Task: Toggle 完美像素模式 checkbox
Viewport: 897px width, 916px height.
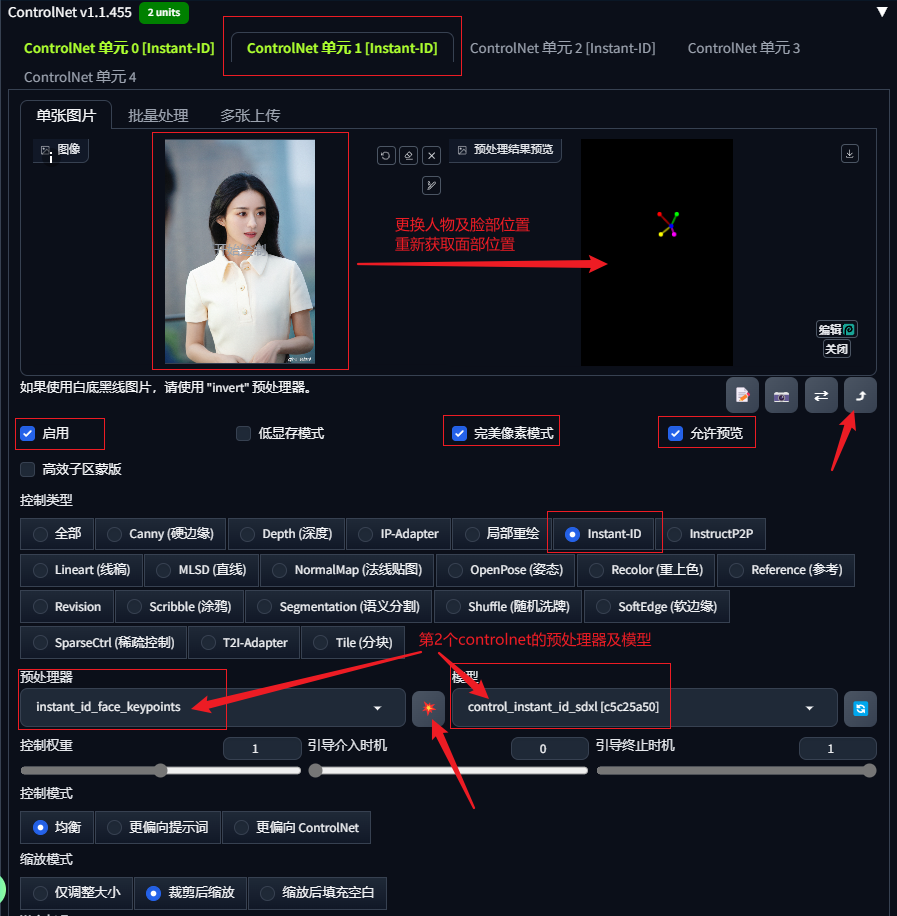Action: pyautogui.click(x=459, y=433)
